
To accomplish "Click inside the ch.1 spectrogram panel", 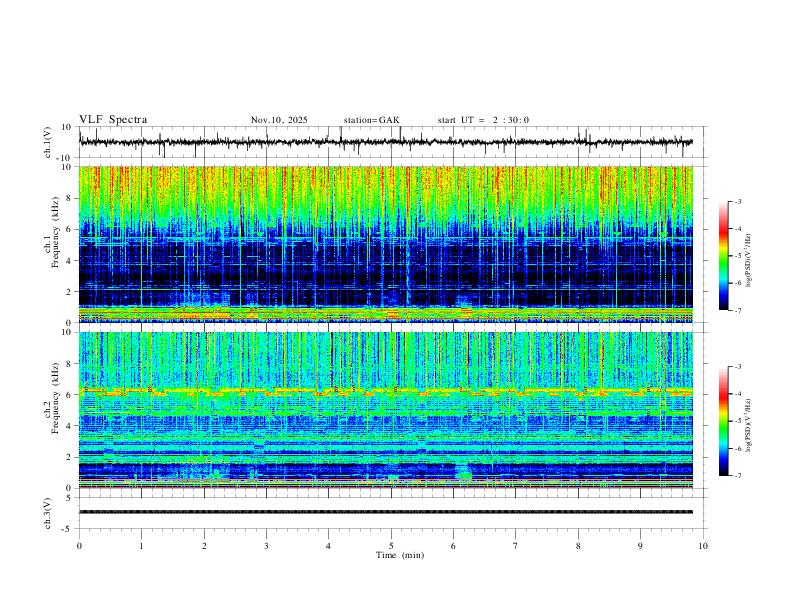I will pyautogui.click(x=385, y=244).
